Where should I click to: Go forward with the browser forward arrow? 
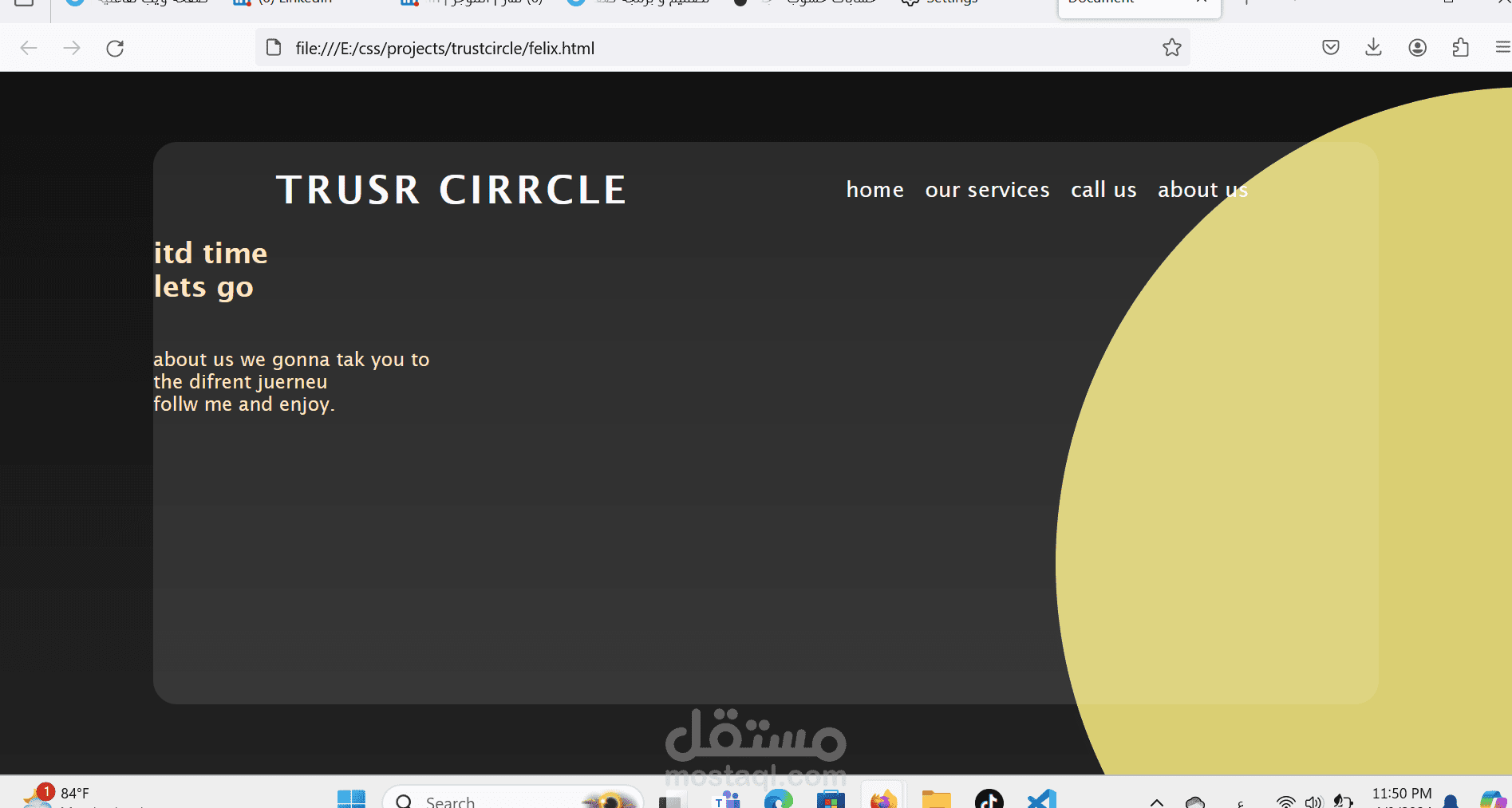tap(72, 48)
